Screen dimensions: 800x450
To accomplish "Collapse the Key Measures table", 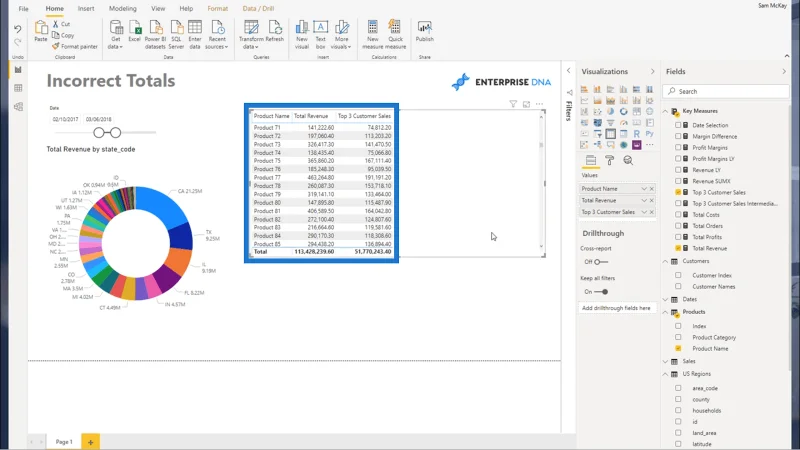I will click(x=665, y=111).
